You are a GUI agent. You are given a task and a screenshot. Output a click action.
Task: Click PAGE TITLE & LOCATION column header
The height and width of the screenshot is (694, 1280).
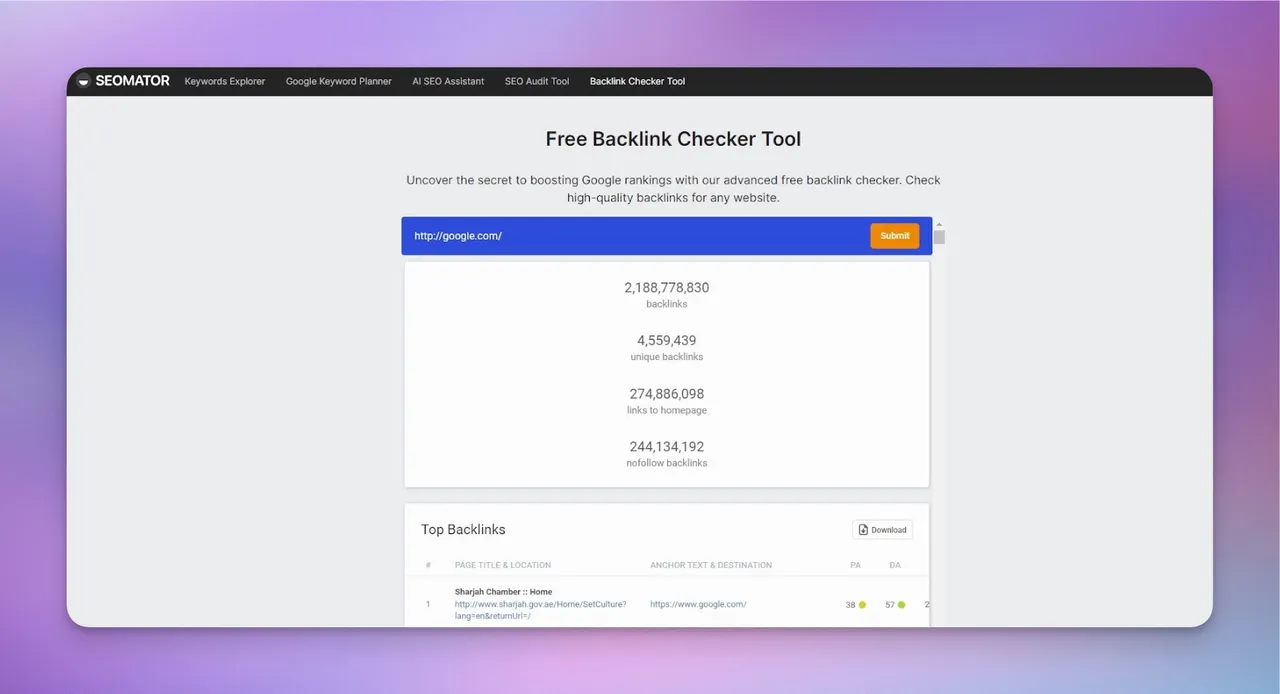503,565
